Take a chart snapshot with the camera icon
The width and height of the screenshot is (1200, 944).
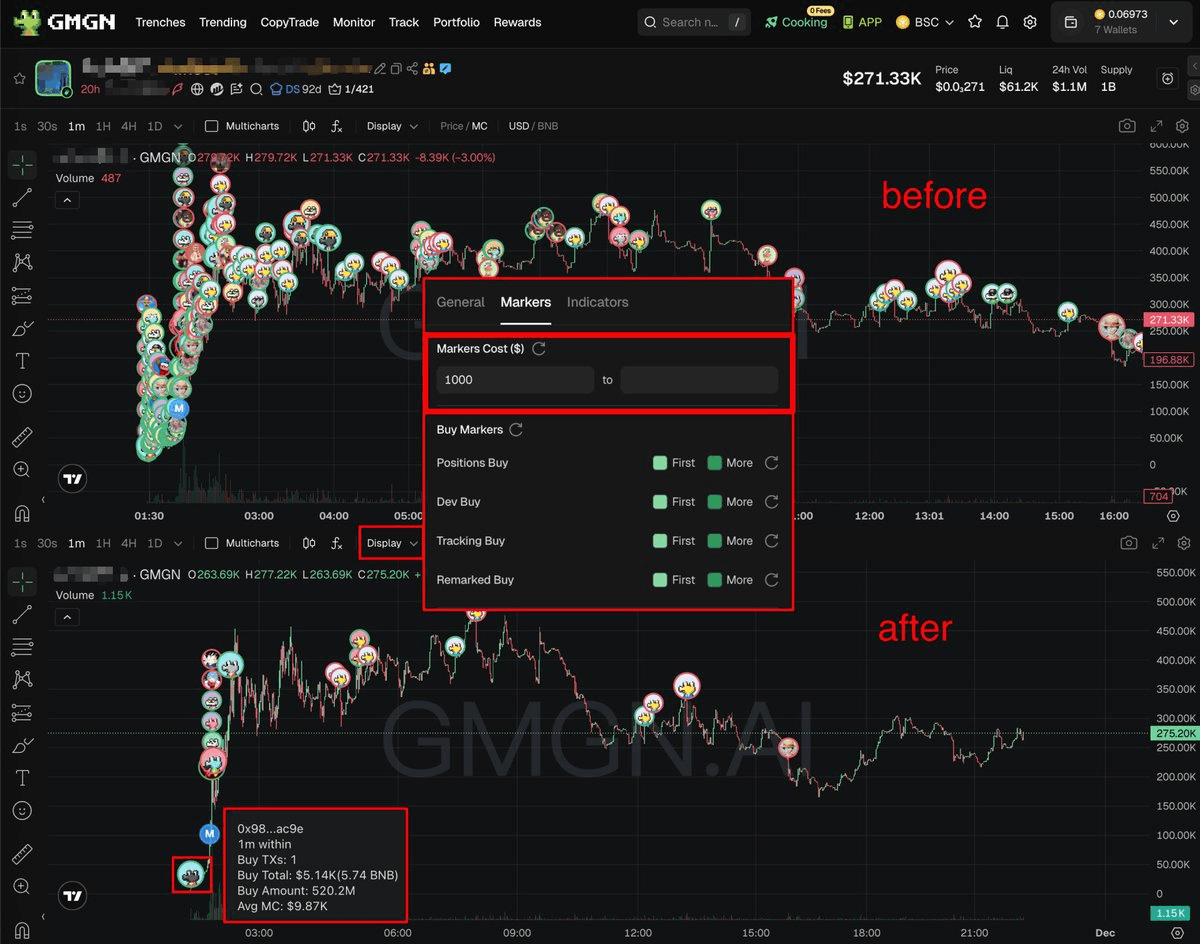1127,126
